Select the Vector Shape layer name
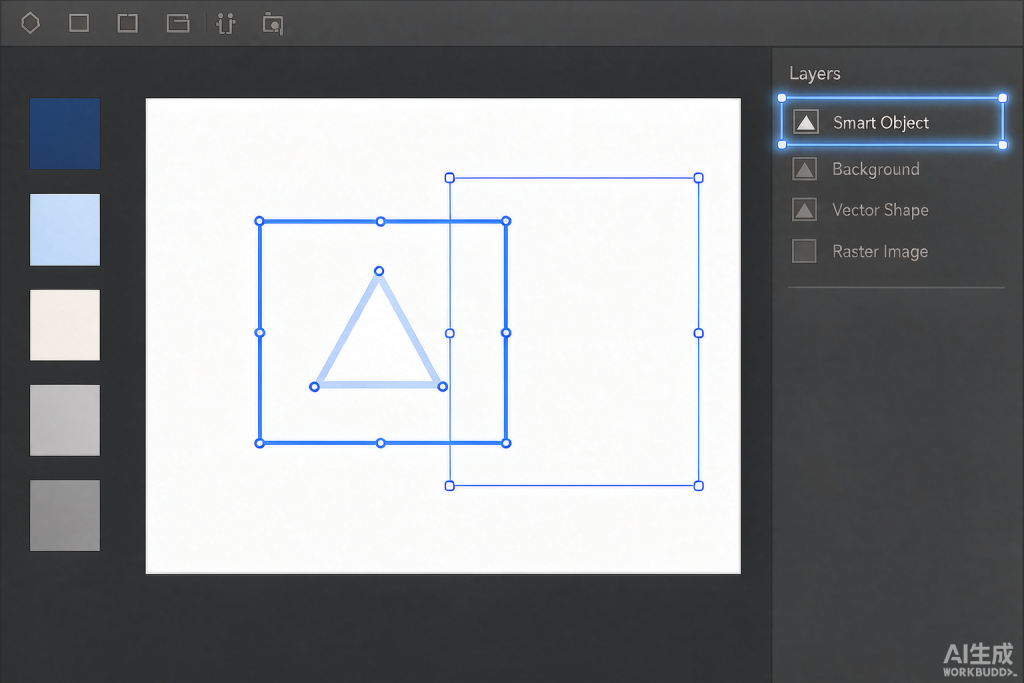The height and width of the screenshot is (683, 1024). [880, 210]
